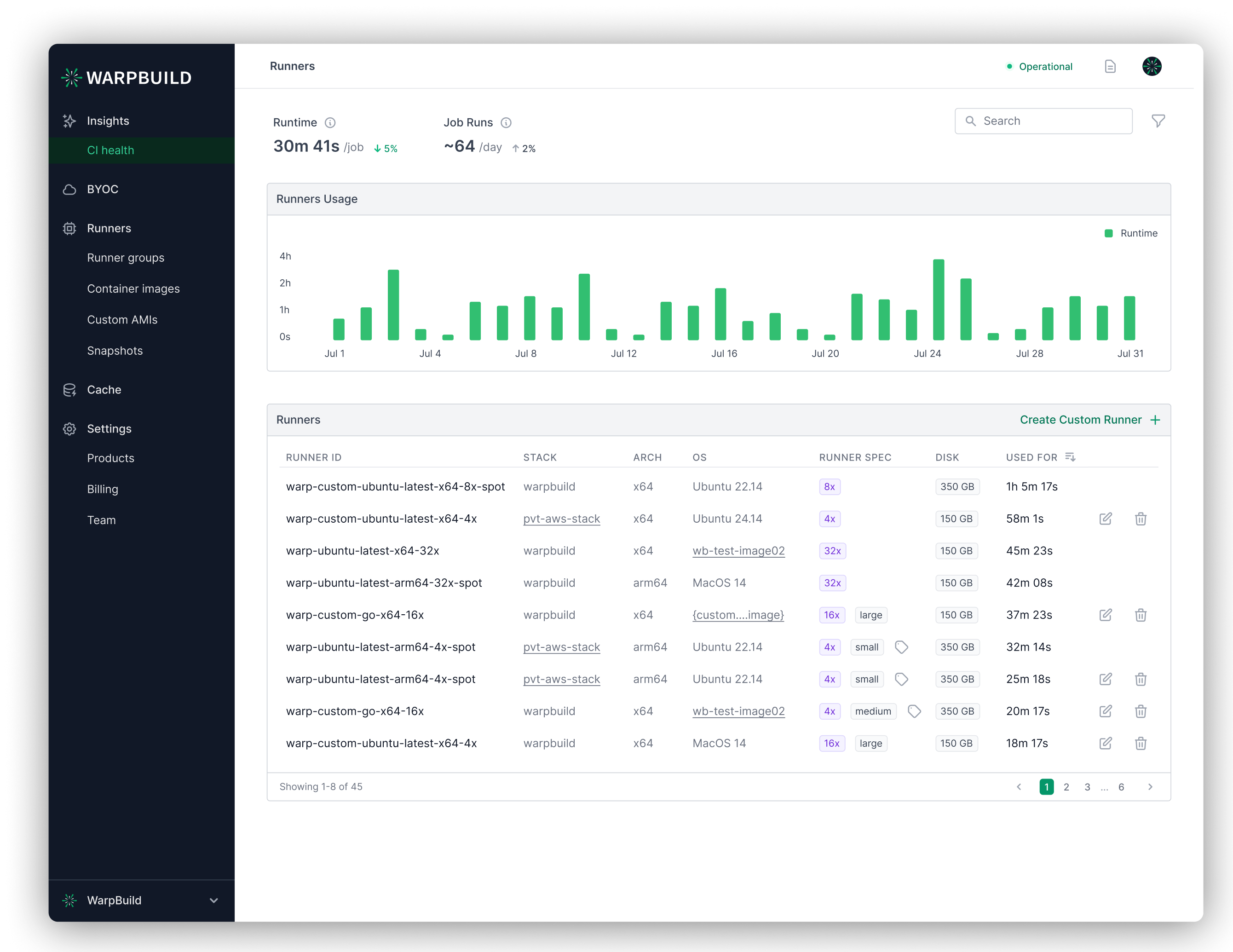
Task: Select the Settings gear icon in the sidebar
Action: point(69,429)
